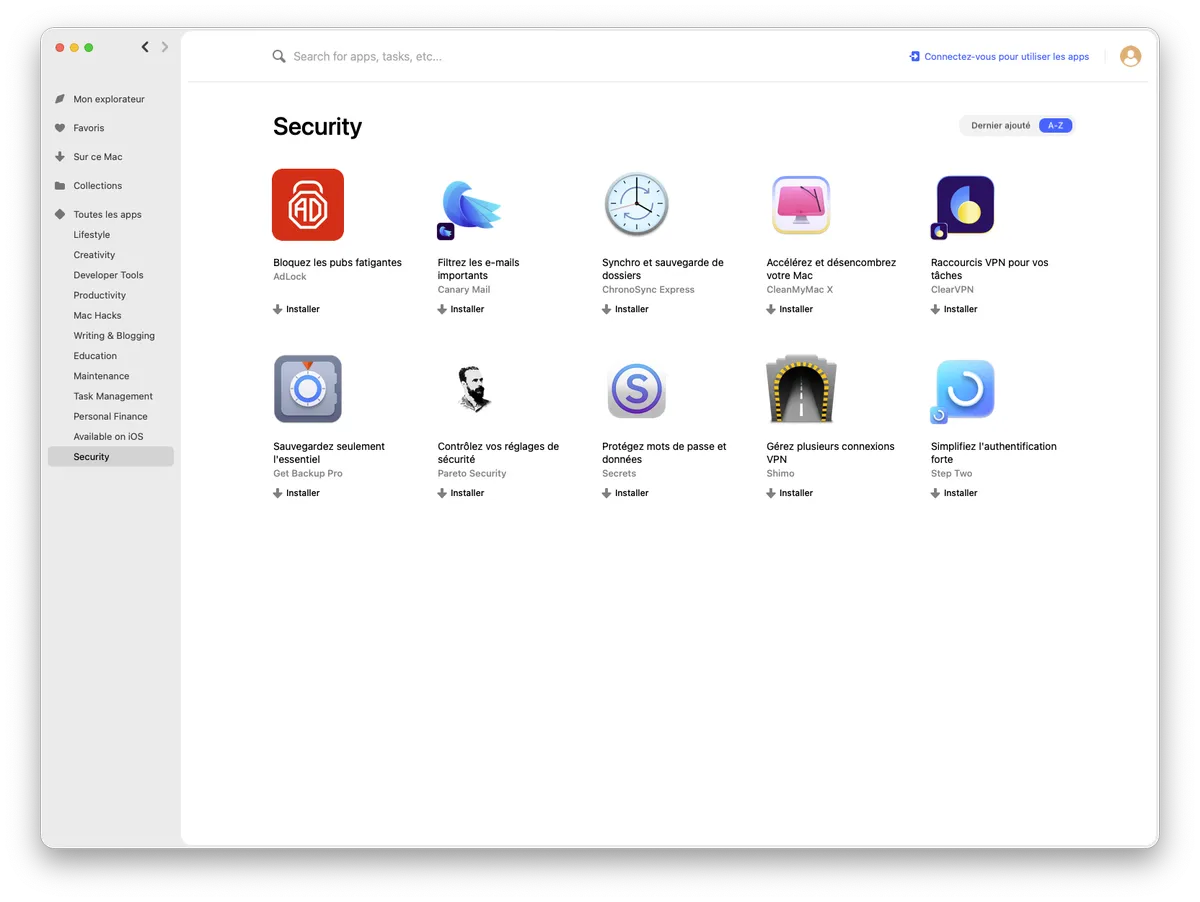Open the user profile avatar
This screenshot has width=1200, height=902.
click(1131, 57)
